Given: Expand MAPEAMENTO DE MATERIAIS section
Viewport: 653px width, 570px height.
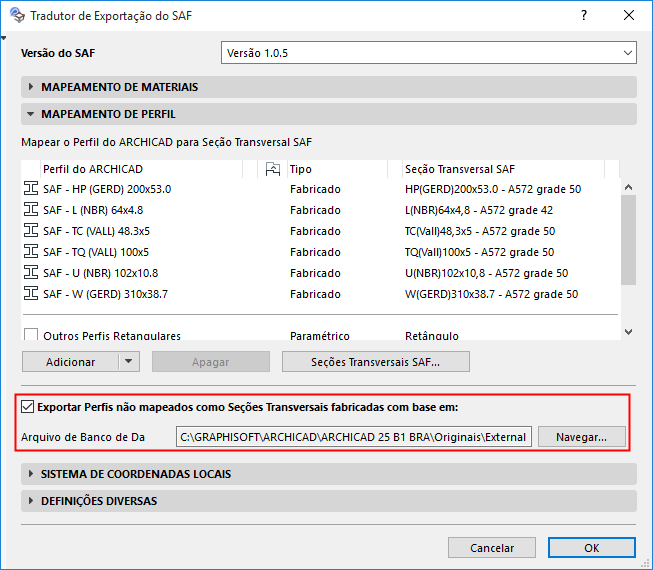Looking at the screenshot, I should coord(329,87).
